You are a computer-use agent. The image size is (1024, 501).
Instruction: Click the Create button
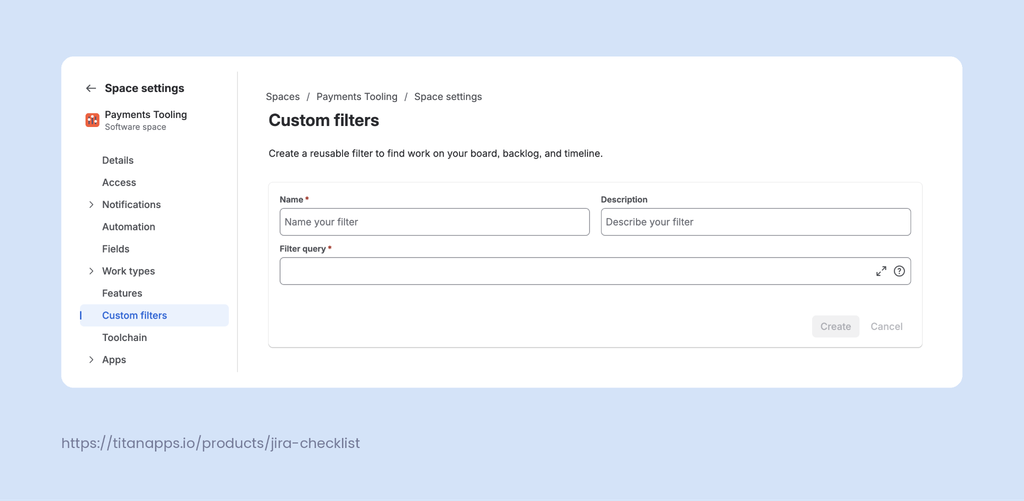(x=835, y=327)
